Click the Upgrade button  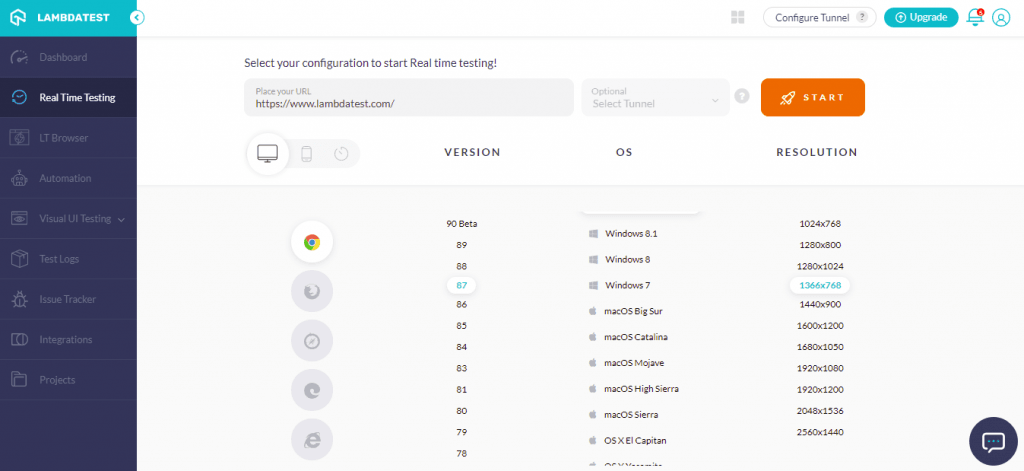(919, 17)
